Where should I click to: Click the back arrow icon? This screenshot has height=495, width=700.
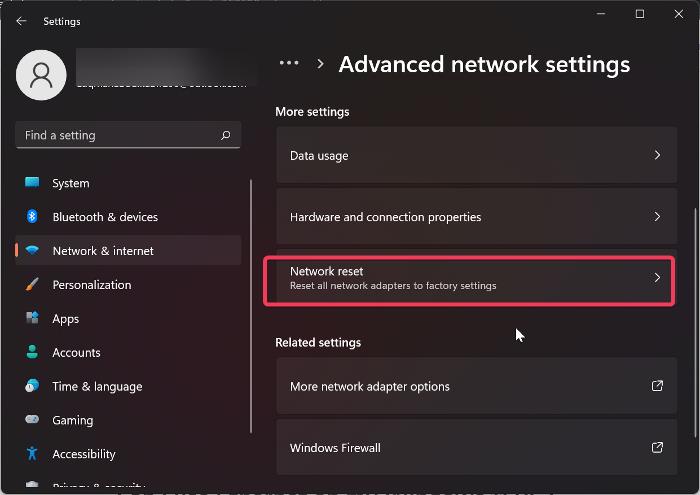coord(22,20)
